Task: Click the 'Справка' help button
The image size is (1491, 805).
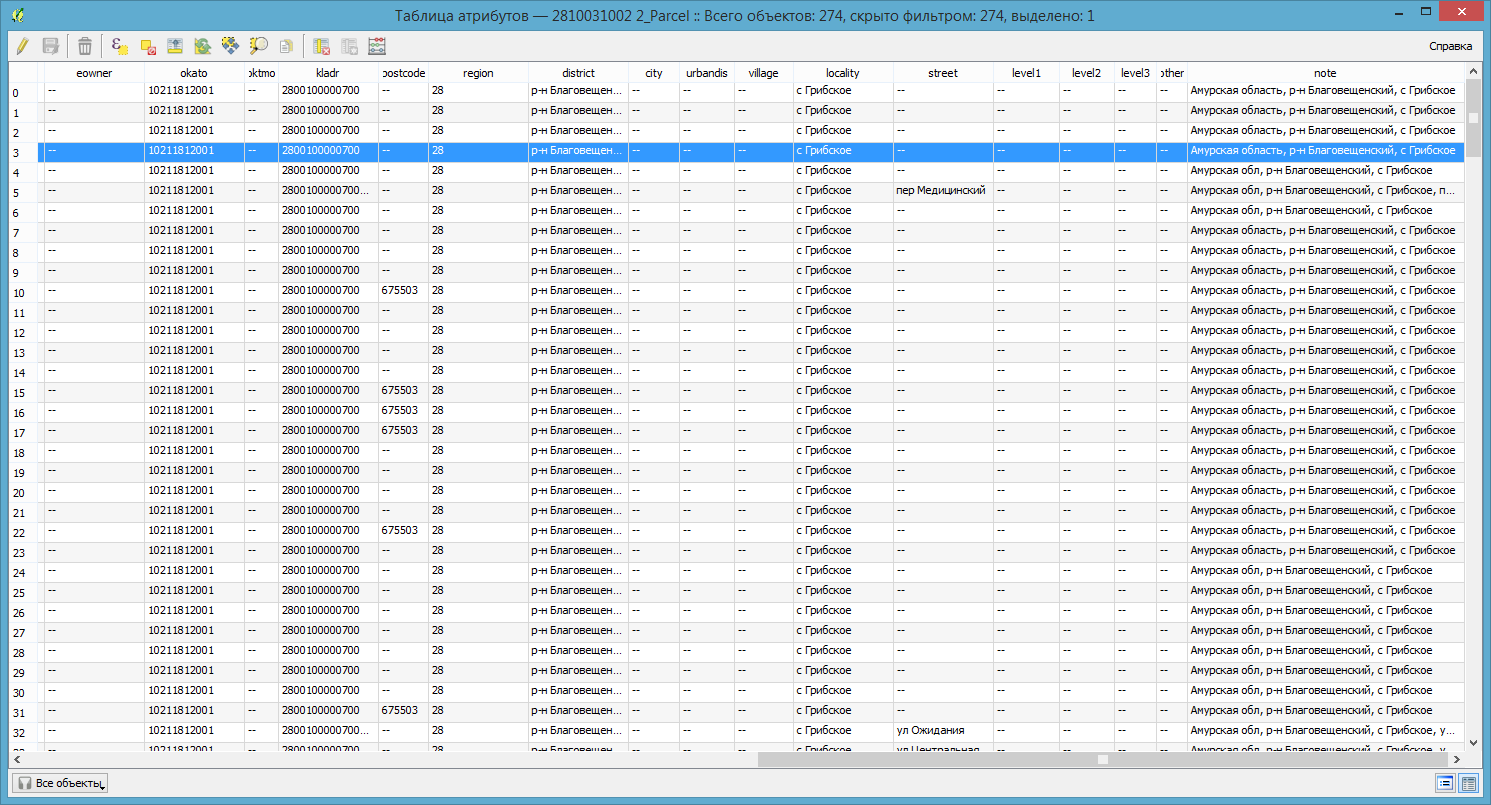Action: (1450, 46)
